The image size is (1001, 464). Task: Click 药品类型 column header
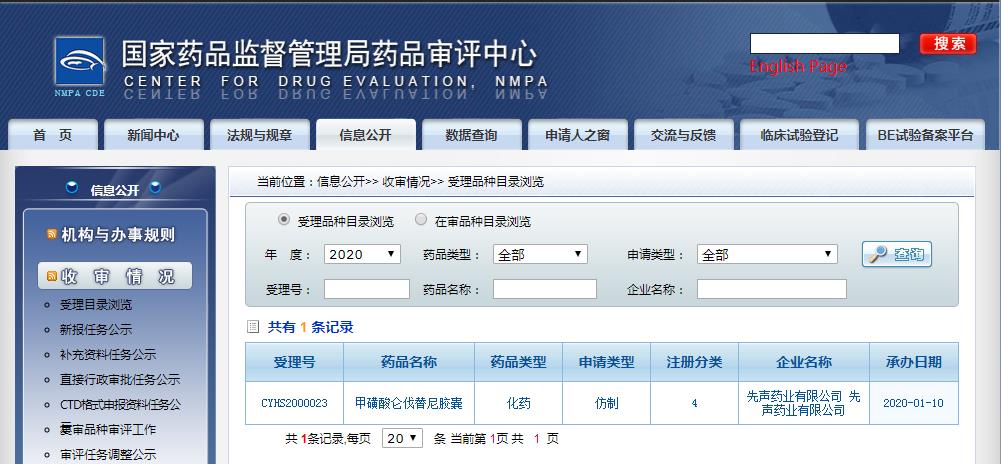pyautogui.click(x=518, y=362)
